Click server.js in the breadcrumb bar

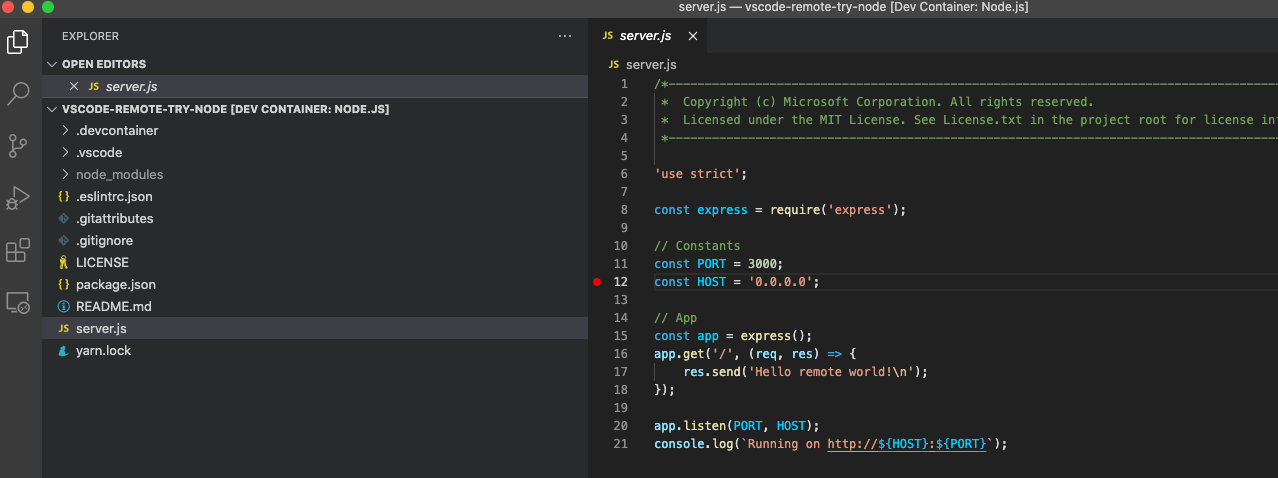[x=650, y=65]
